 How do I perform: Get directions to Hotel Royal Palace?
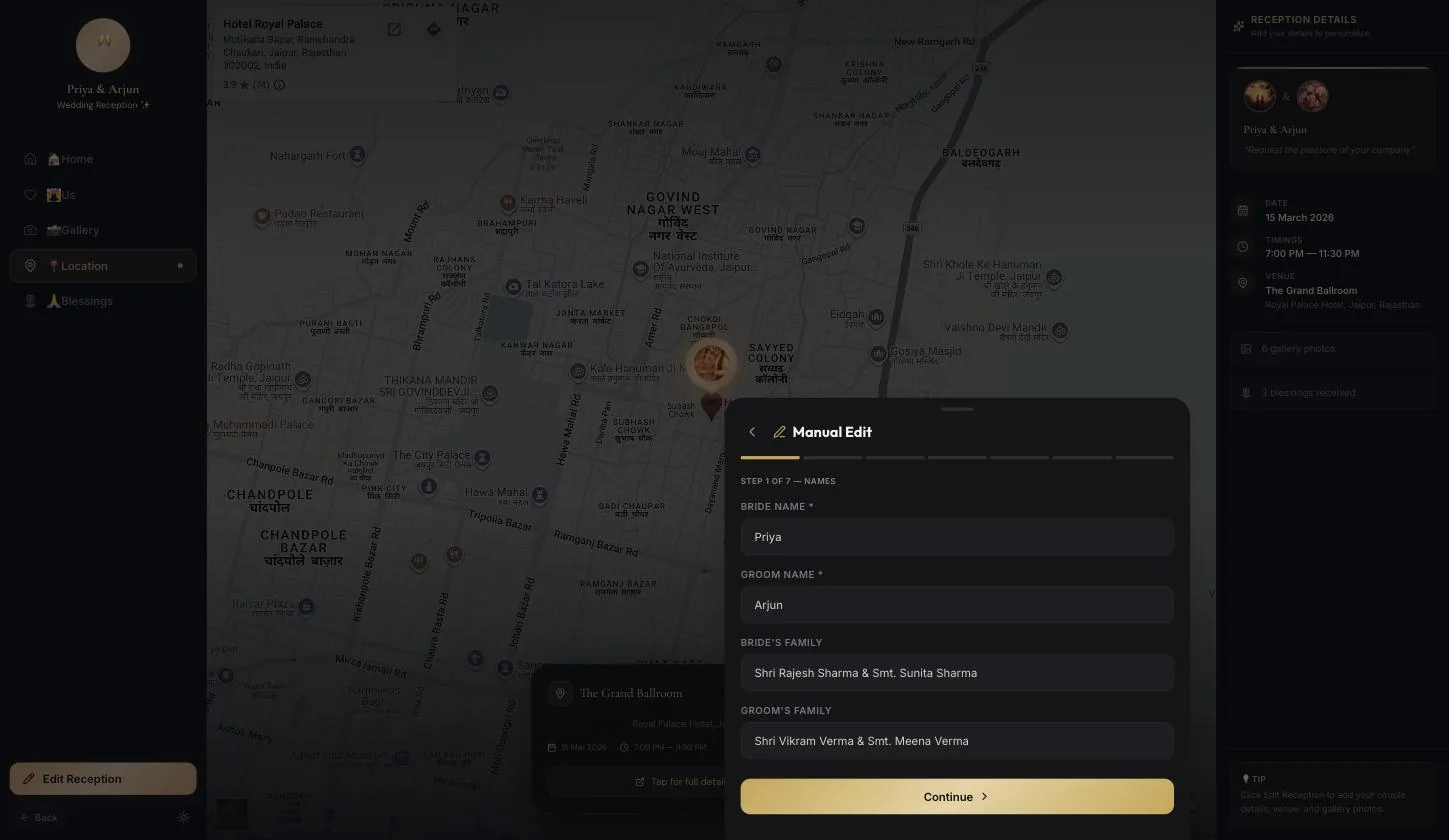pos(433,30)
